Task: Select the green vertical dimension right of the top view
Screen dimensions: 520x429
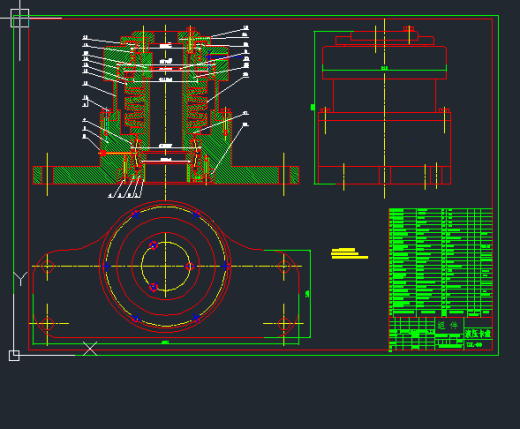Action: (x=307, y=294)
